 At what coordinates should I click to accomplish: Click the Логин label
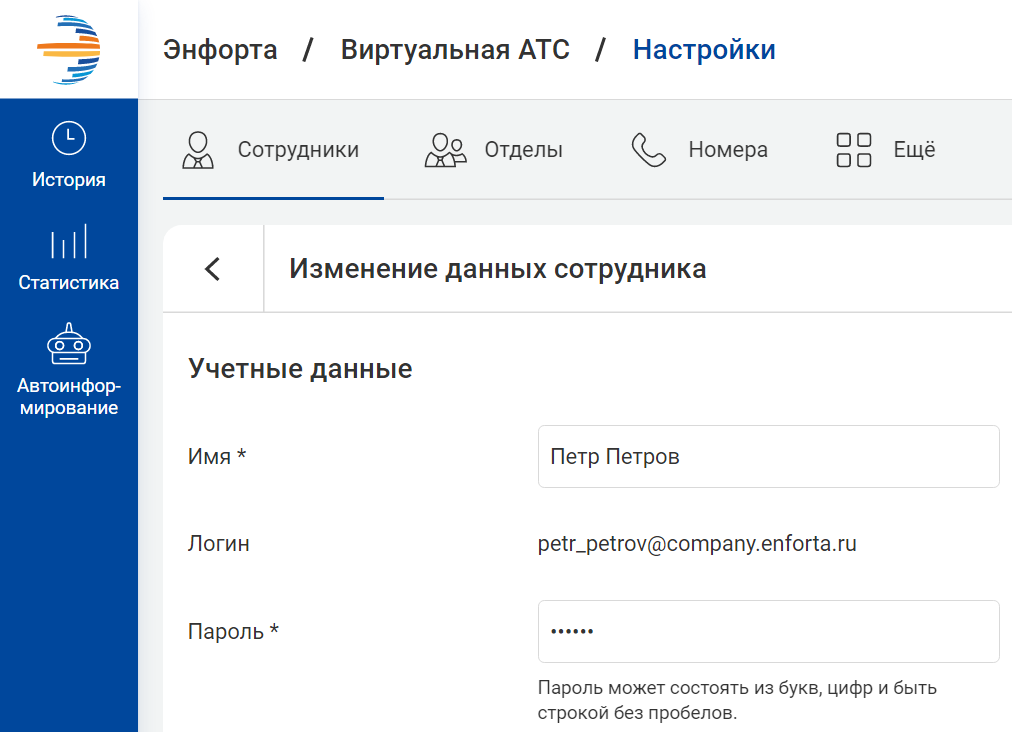click(x=219, y=544)
